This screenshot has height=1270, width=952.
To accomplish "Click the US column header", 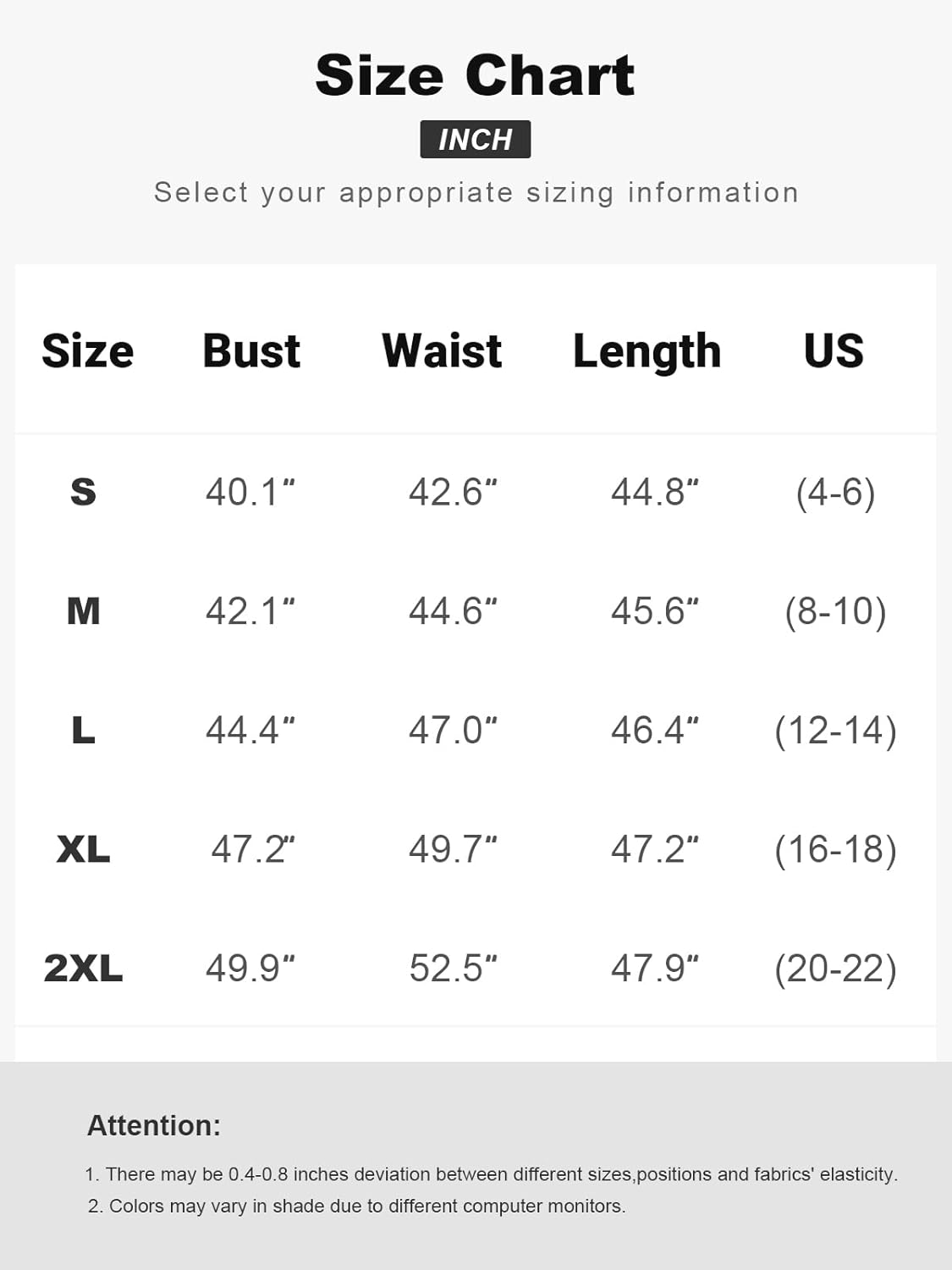I will pyautogui.click(x=834, y=351).
